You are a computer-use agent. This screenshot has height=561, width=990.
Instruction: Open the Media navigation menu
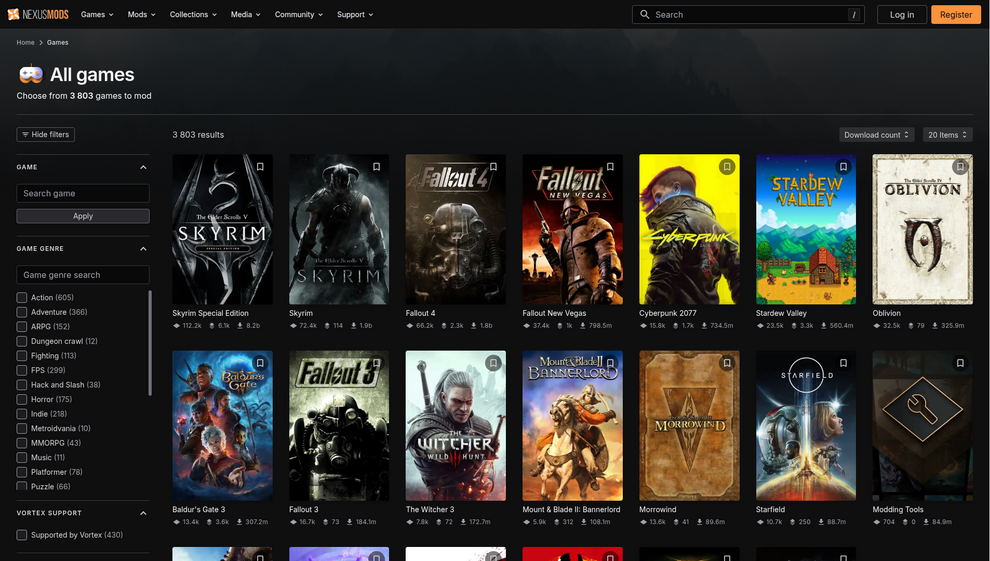(246, 15)
